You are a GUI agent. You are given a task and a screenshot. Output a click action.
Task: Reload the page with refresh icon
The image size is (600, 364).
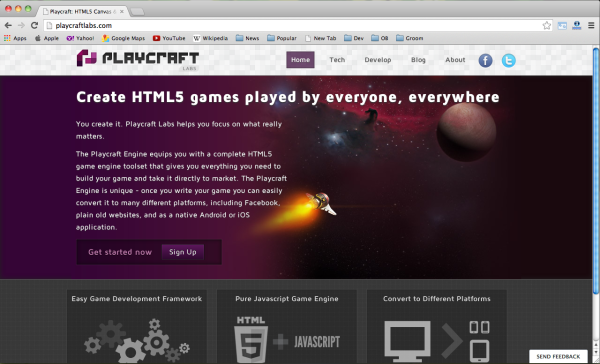[34, 25]
